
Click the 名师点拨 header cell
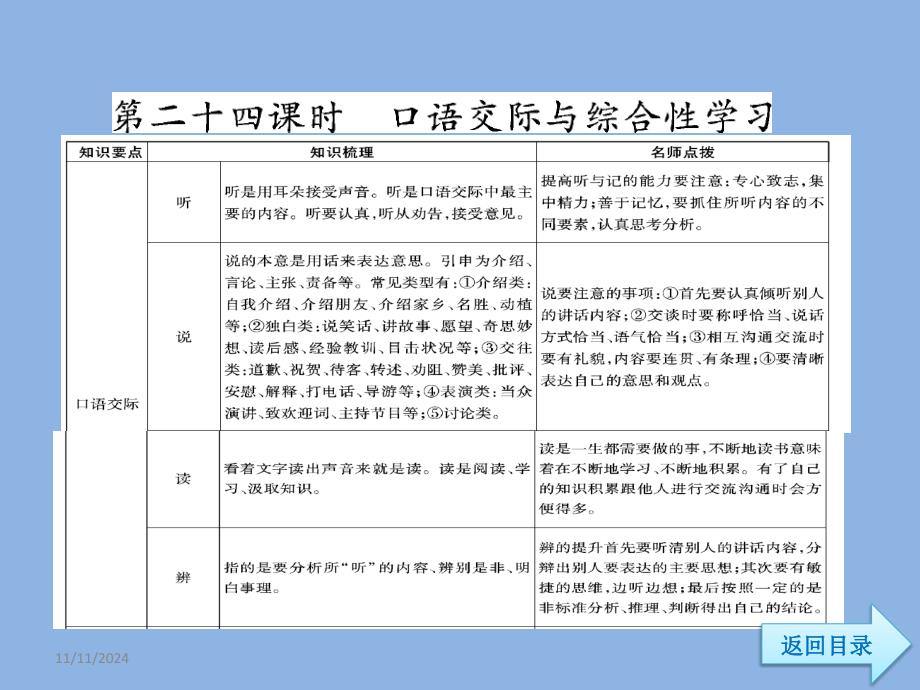682,153
